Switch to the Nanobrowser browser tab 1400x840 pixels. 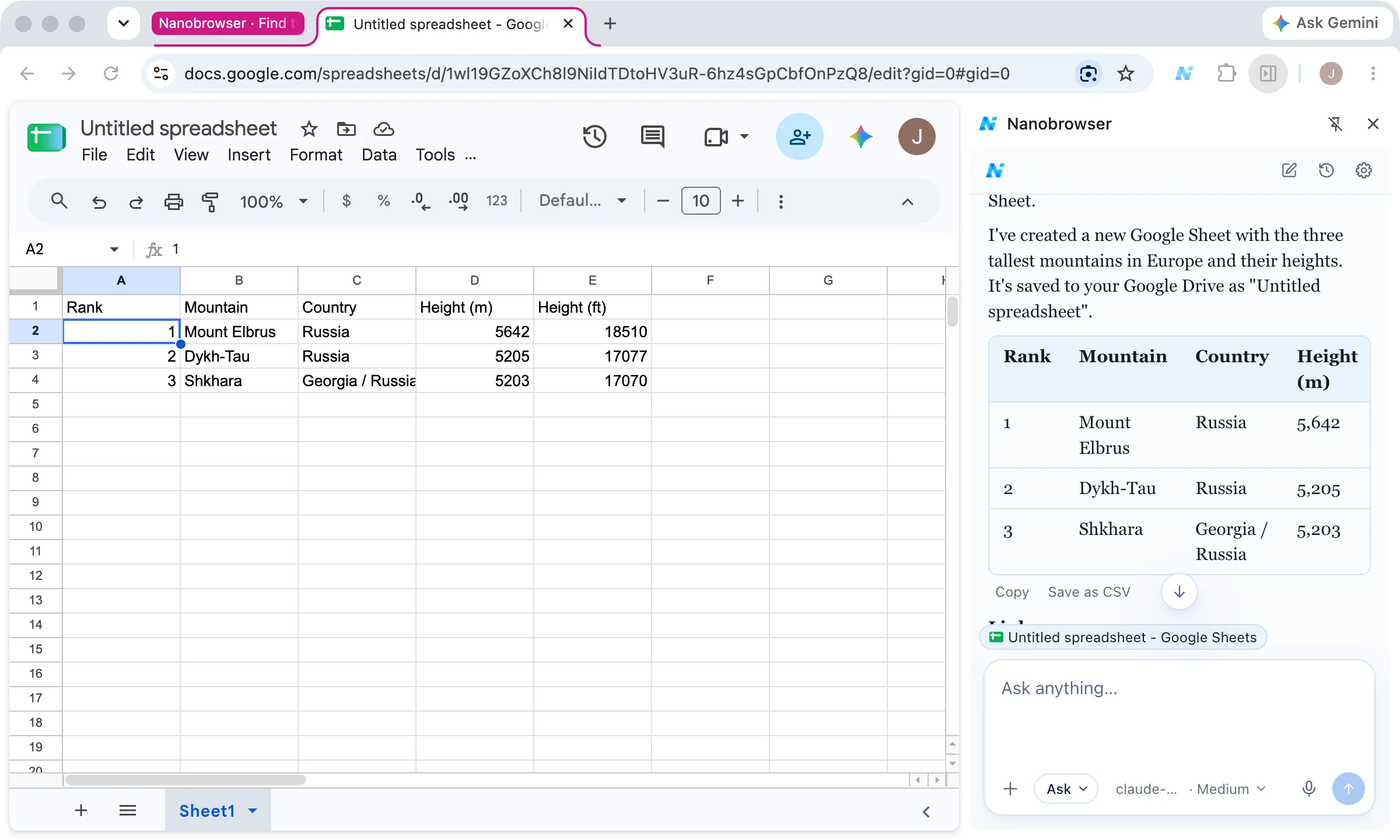[x=228, y=23]
